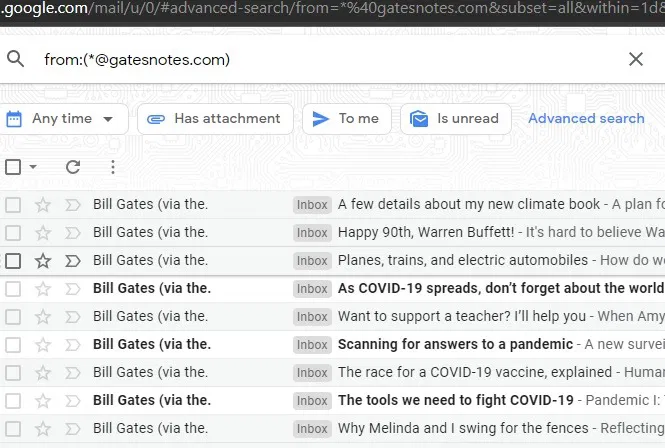Apply the To me filter chip
The height and width of the screenshot is (448, 665).
346,119
